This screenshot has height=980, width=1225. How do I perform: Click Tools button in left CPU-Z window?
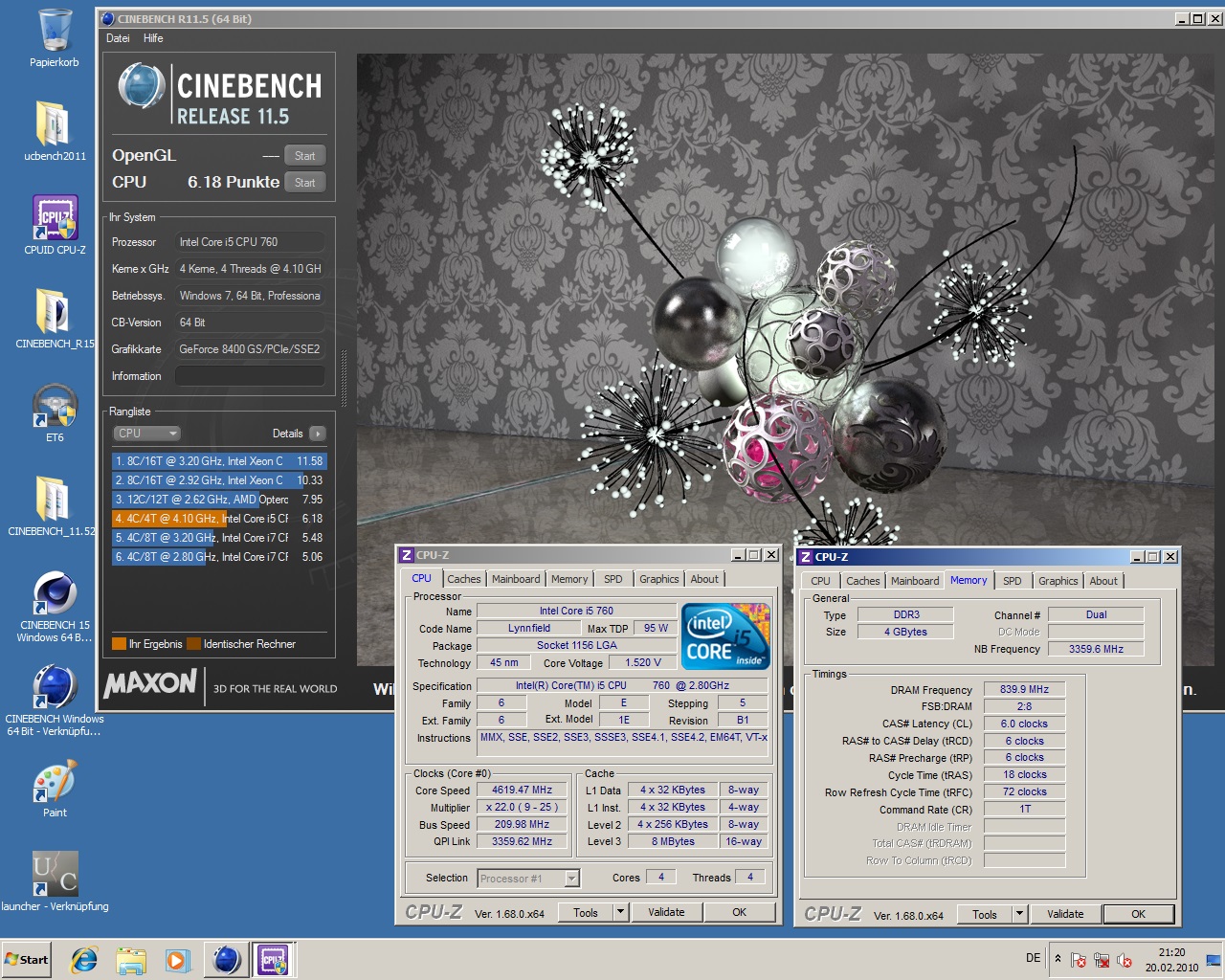pos(586,913)
